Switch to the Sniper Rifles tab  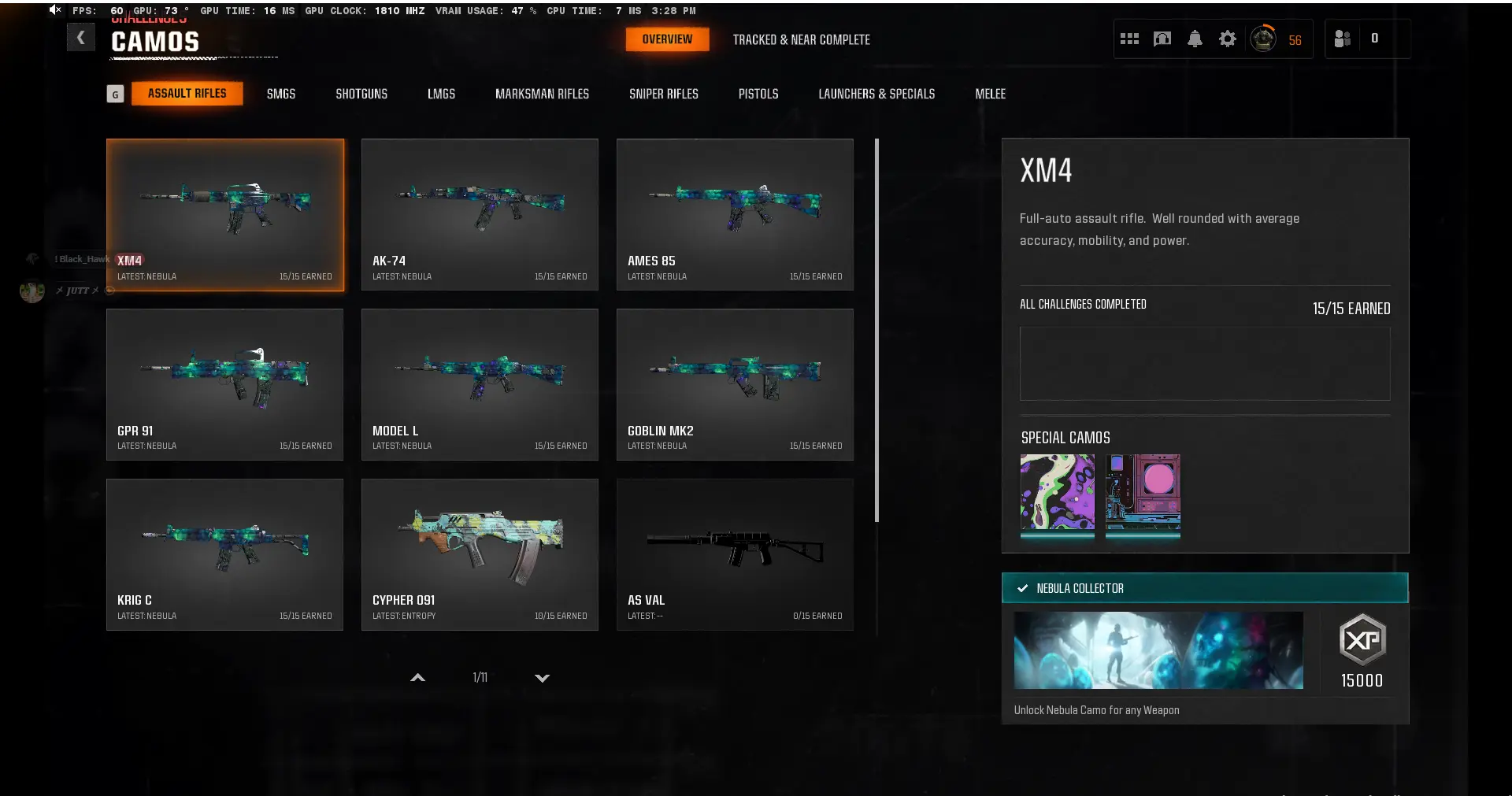point(663,94)
